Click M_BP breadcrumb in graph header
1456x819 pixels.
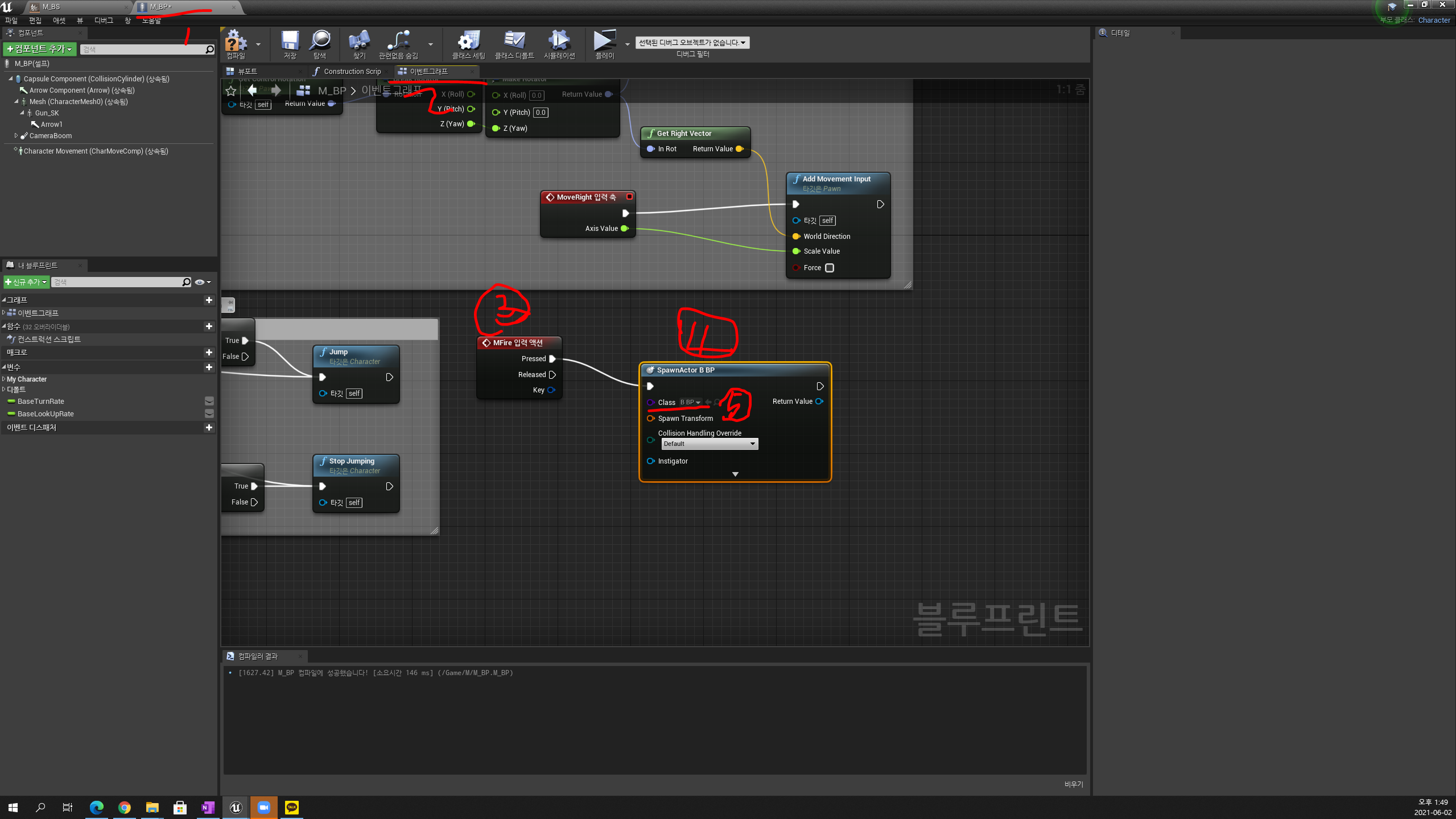tap(332, 90)
